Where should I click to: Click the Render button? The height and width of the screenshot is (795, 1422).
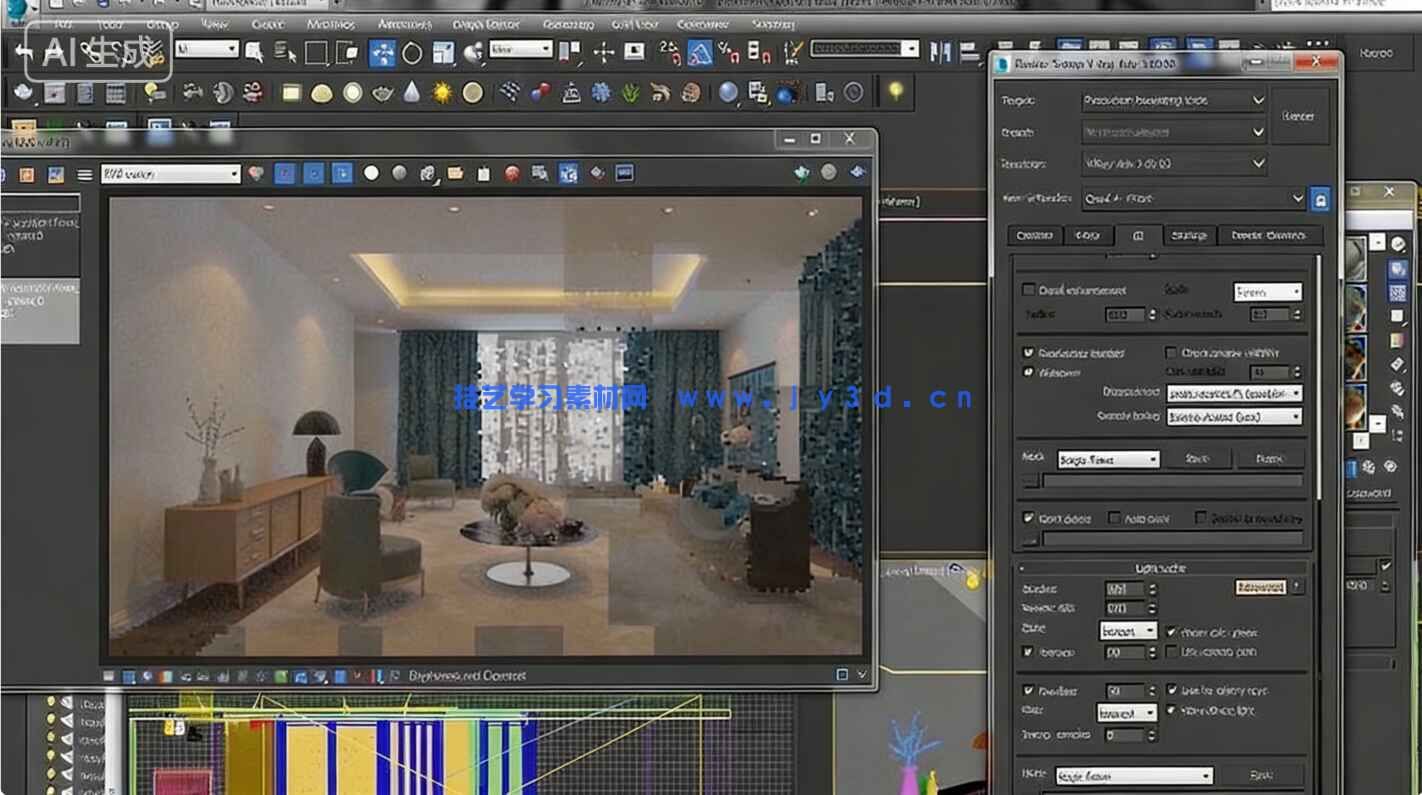click(1298, 117)
